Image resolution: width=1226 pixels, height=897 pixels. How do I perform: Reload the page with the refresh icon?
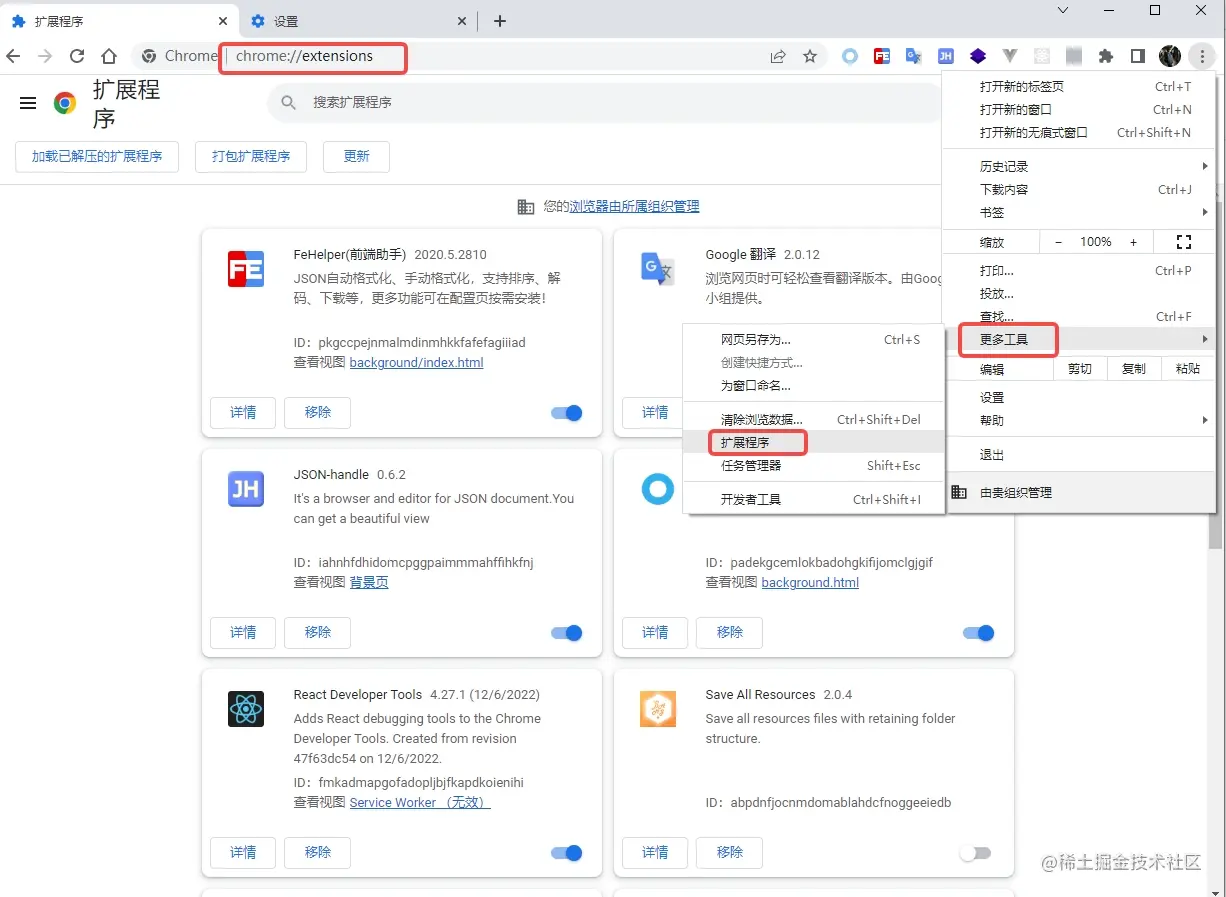[x=77, y=56]
